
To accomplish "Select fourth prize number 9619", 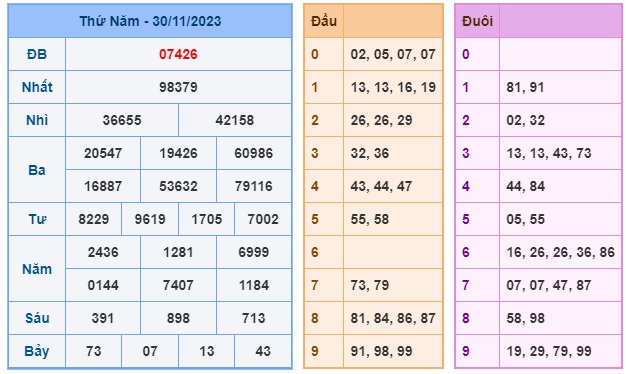I will click(150, 219).
